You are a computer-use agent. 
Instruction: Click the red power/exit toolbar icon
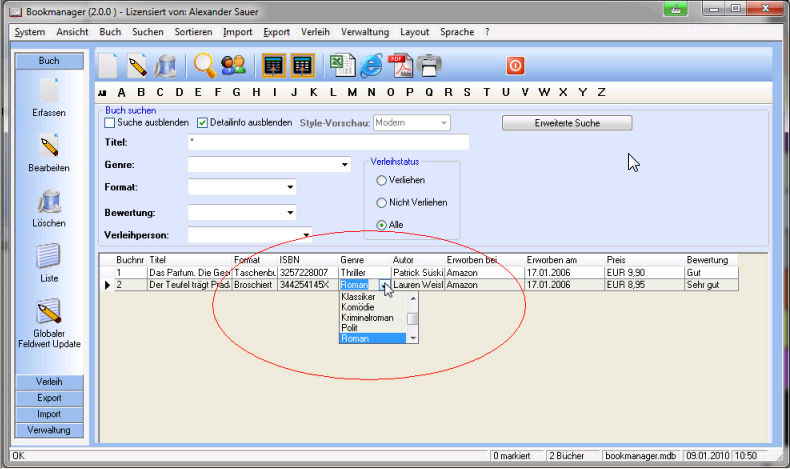515,66
